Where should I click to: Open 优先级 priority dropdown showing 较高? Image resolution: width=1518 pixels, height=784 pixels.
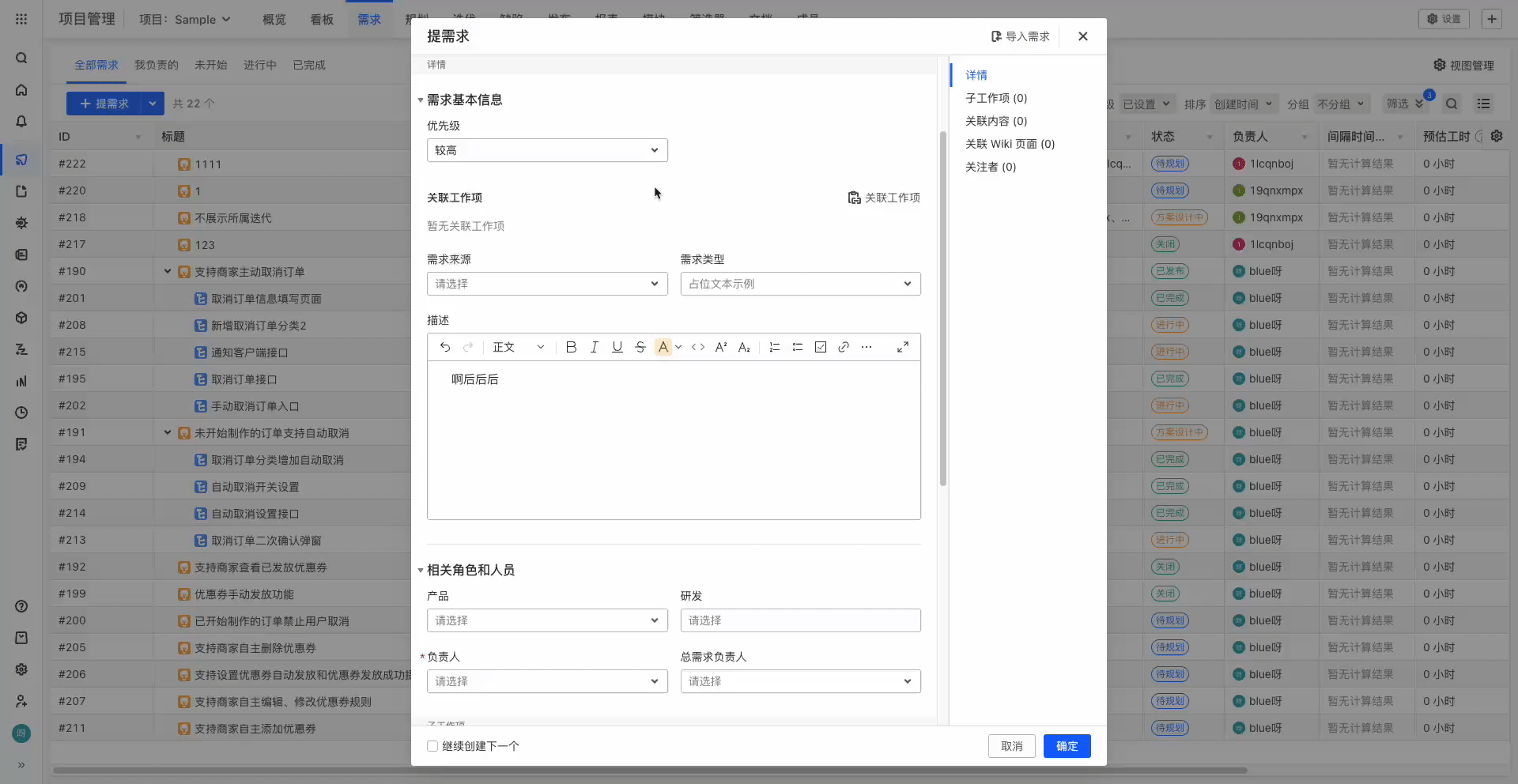(547, 150)
